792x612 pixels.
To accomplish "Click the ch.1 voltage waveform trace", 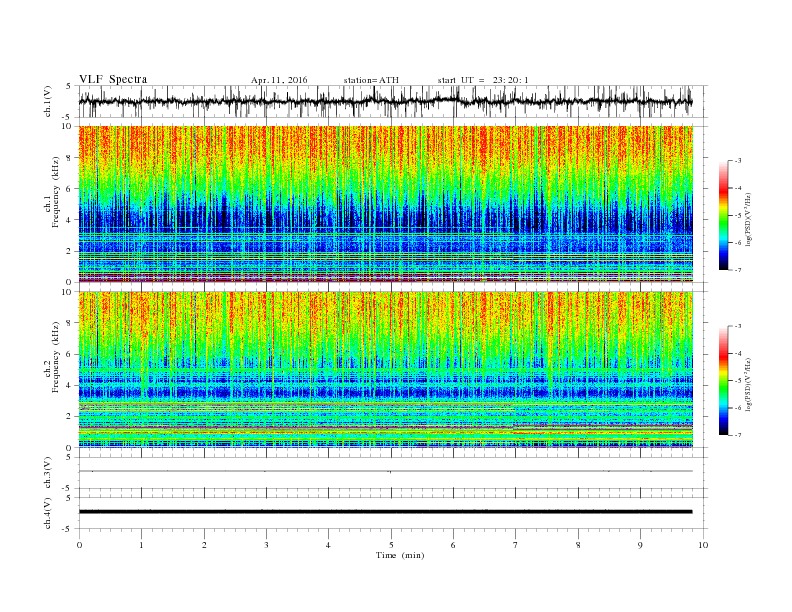I will point(385,101).
